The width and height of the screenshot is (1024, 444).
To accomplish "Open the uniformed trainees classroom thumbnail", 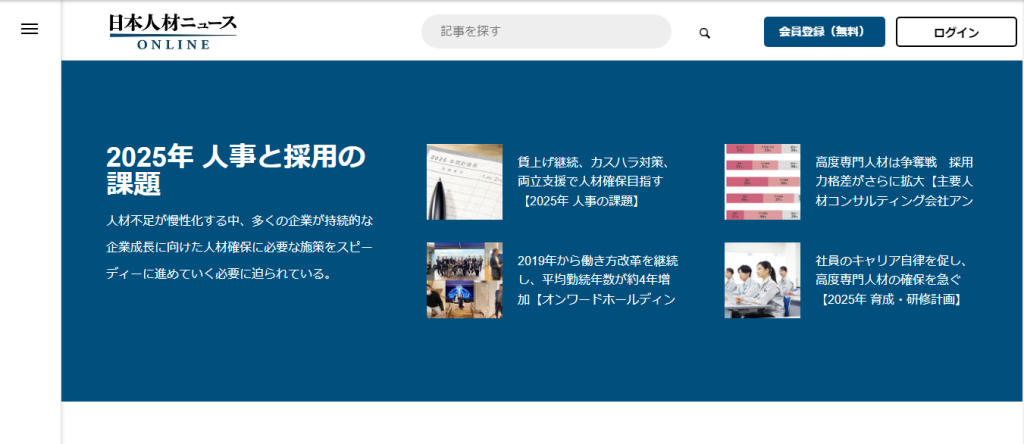I will click(762, 280).
